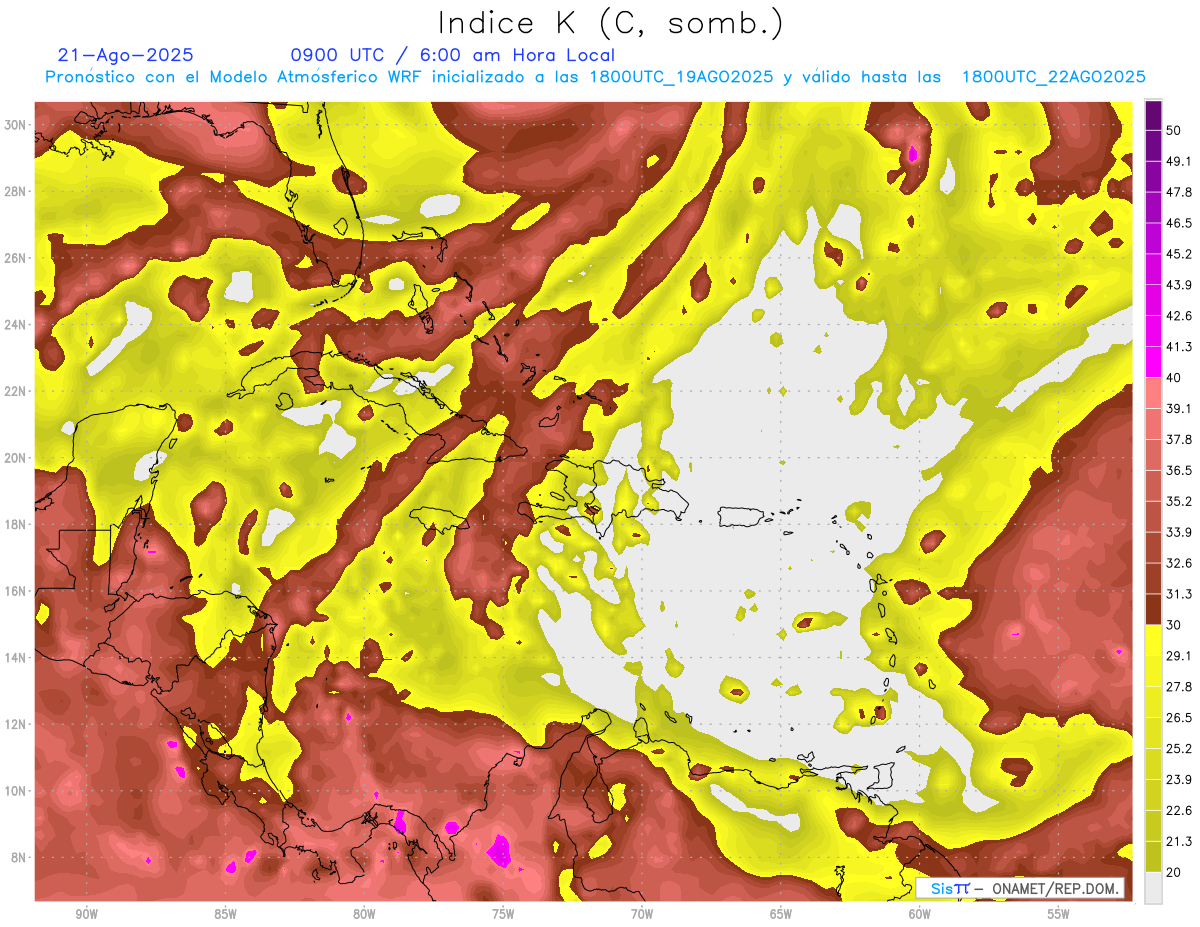Click the validity timestamp '1800UTC_22AGO2025'
This screenshot has height=927, width=1200.
pyautogui.click(x=1053, y=77)
